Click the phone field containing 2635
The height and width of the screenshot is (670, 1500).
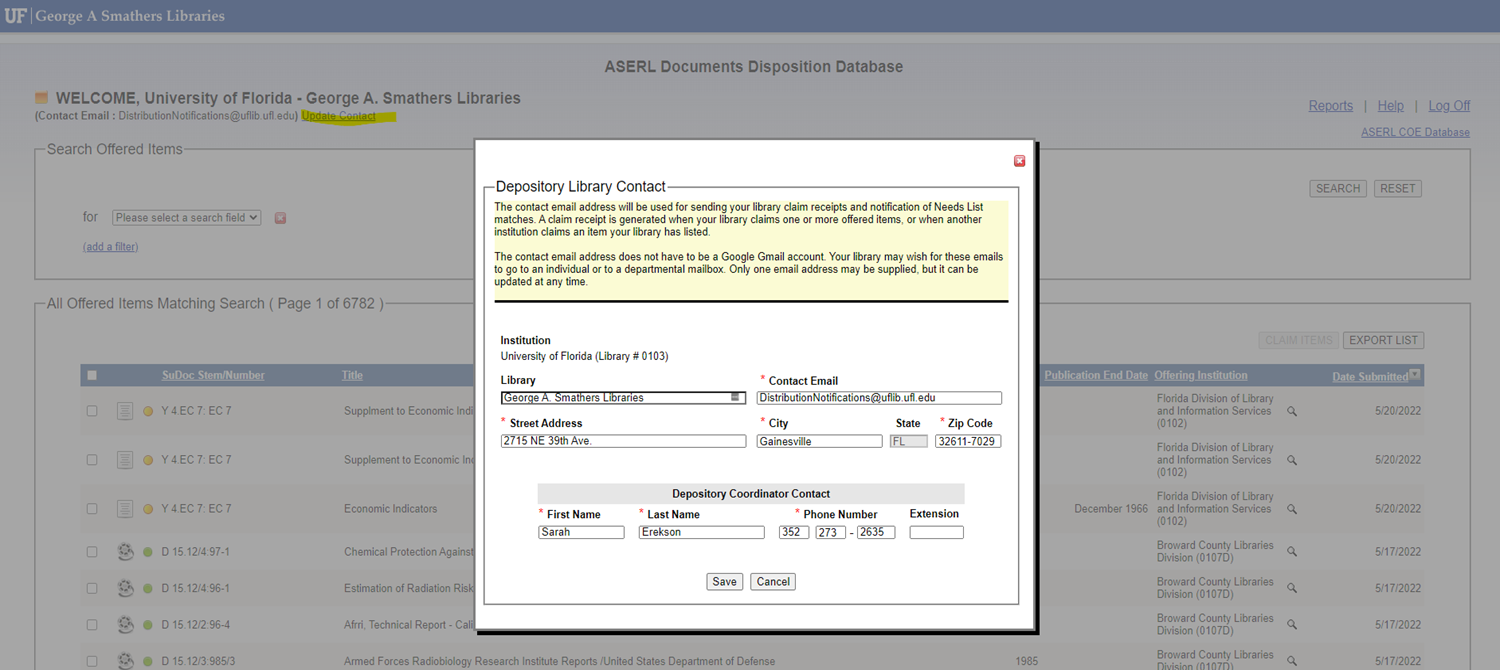[876, 533]
